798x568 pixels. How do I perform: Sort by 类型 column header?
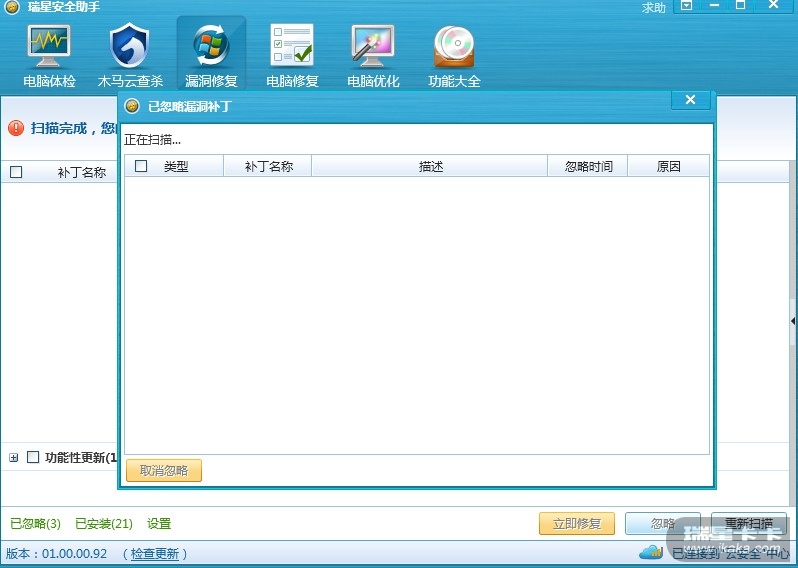click(176, 166)
